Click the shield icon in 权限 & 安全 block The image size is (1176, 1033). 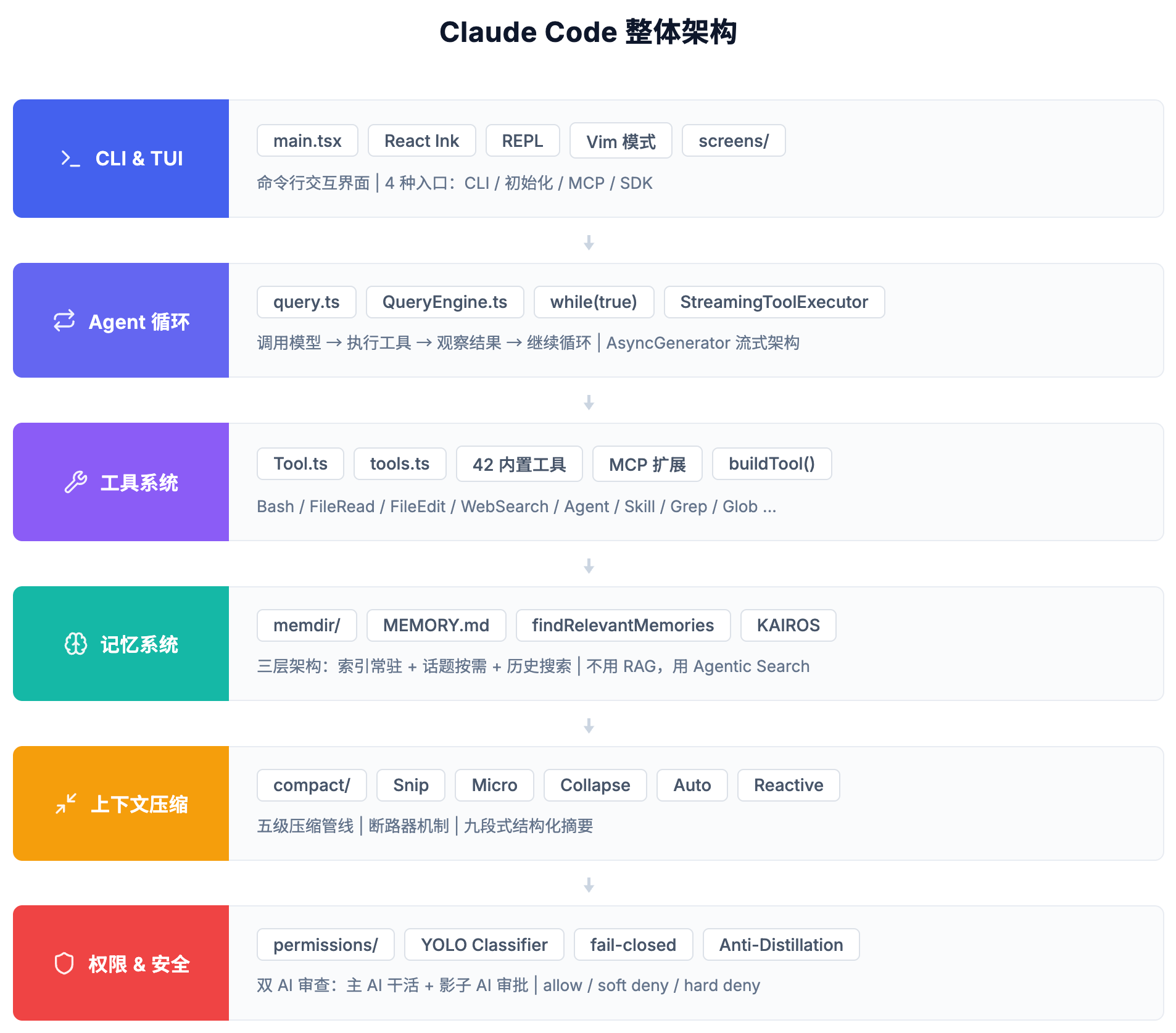click(x=65, y=963)
